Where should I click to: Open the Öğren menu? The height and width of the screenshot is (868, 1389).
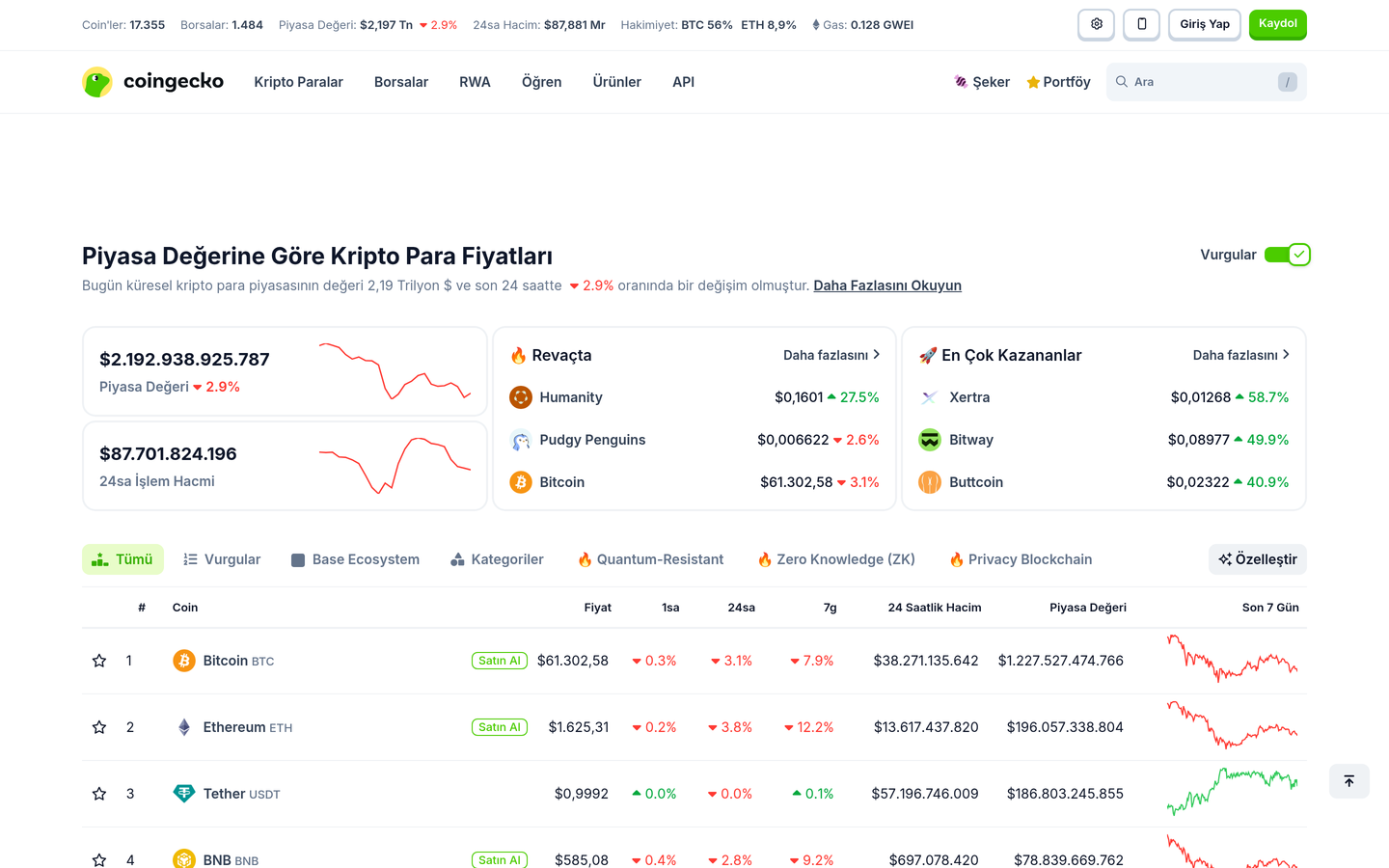[541, 82]
